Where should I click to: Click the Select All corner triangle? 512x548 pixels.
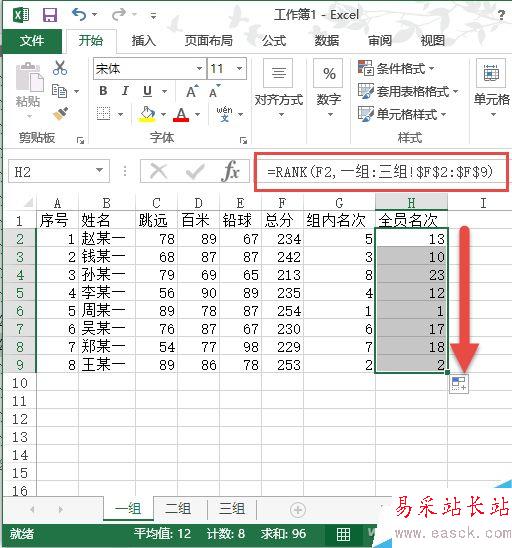coord(28,202)
